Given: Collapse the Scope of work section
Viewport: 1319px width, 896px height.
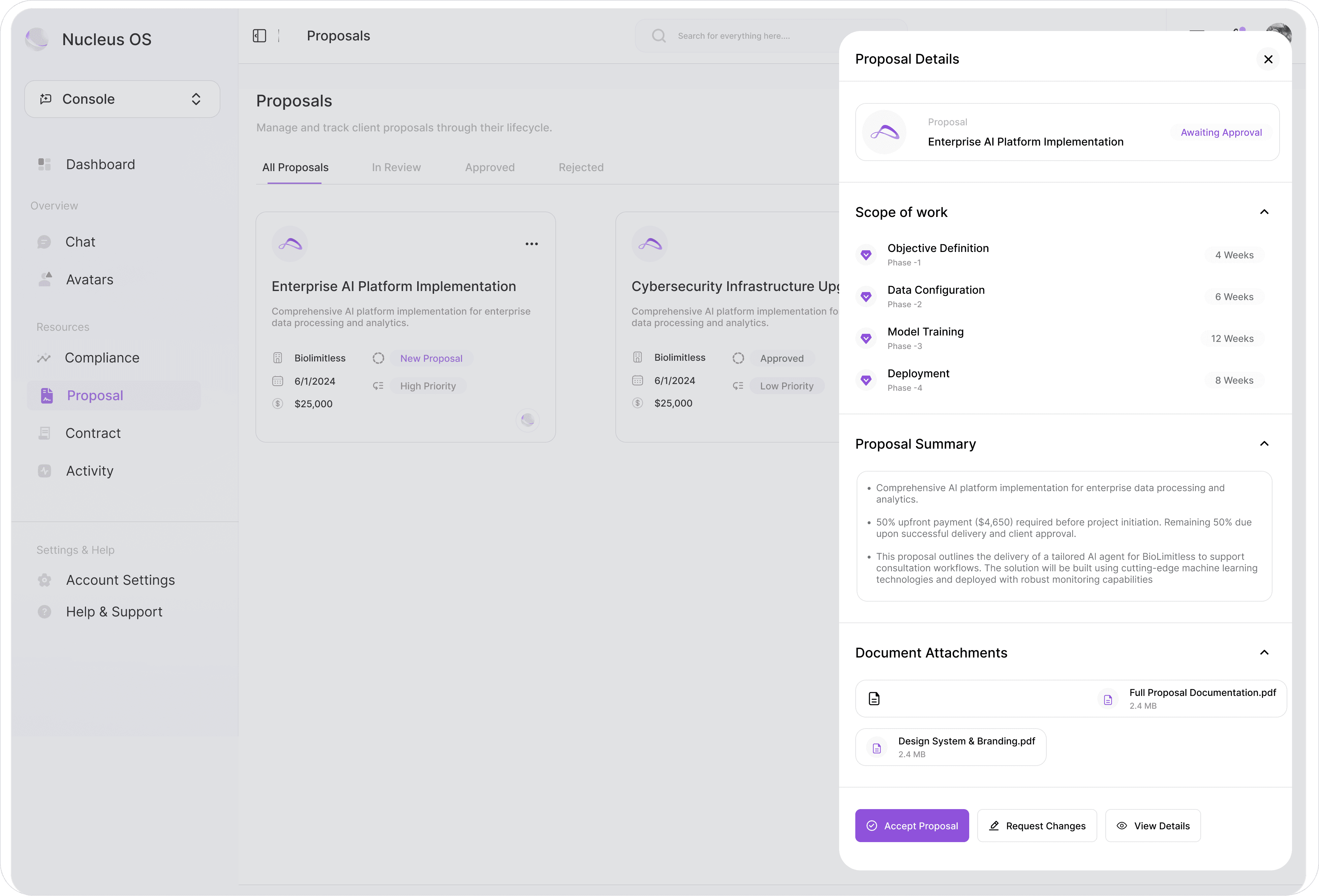Looking at the screenshot, I should (x=1264, y=212).
